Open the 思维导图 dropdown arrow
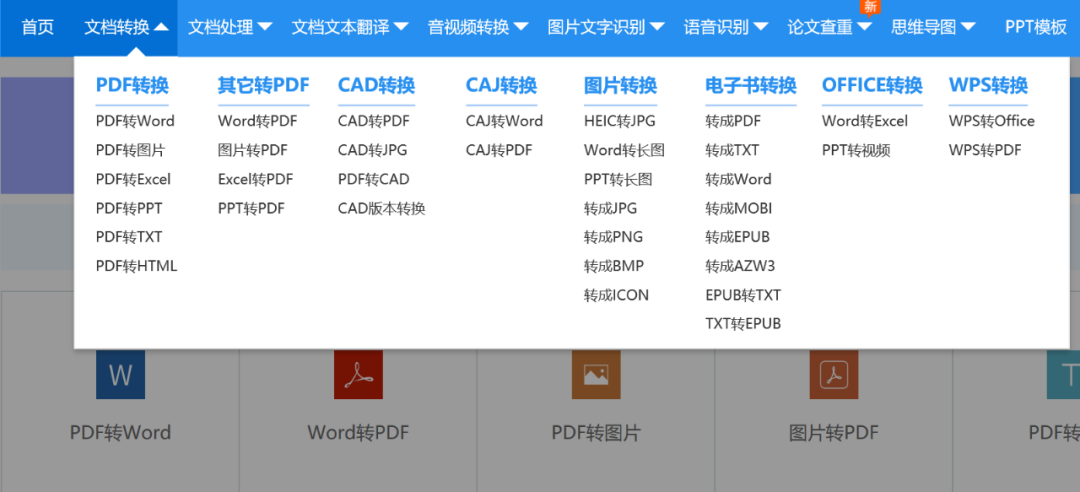This screenshot has height=492, width=1080. 968,28
